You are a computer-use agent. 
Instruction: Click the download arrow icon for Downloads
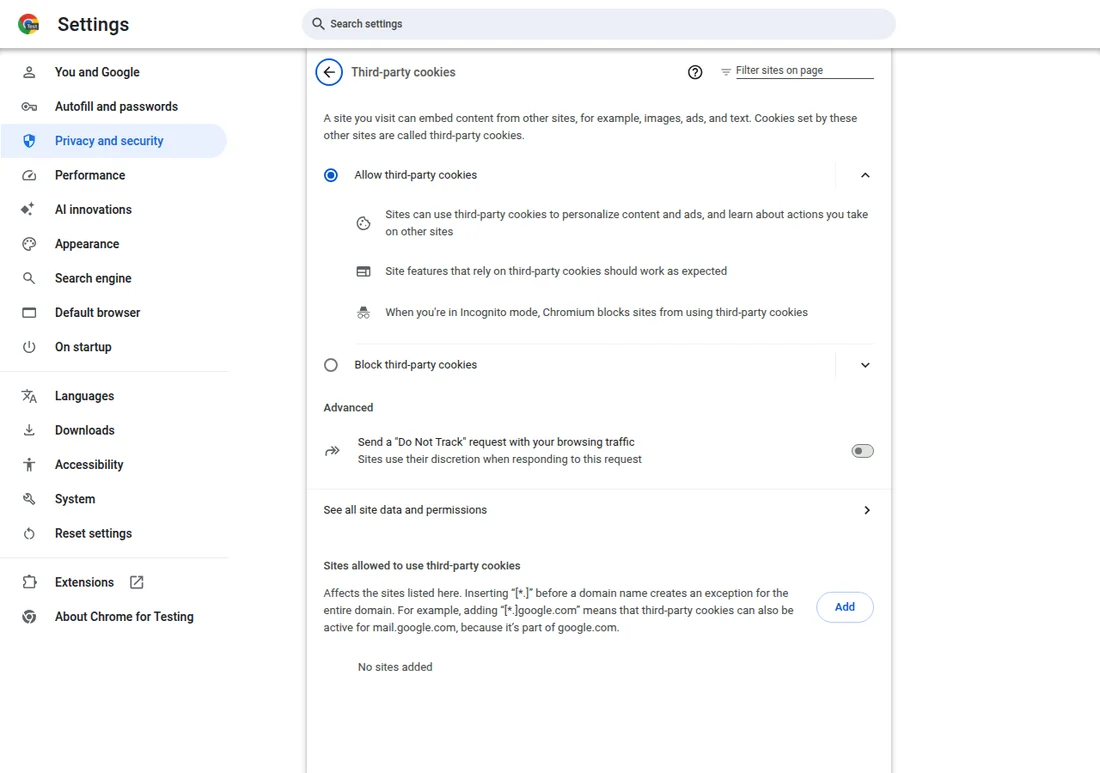click(x=29, y=430)
